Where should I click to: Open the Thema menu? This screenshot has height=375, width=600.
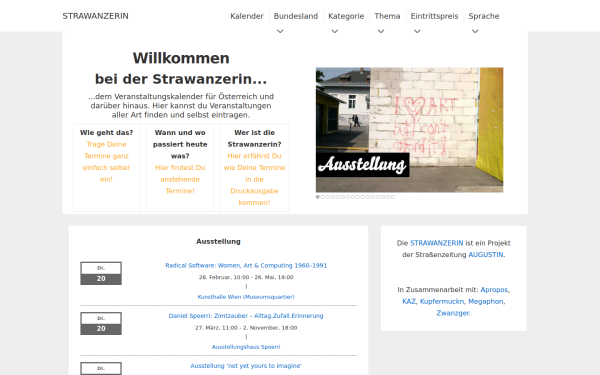(x=387, y=16)
